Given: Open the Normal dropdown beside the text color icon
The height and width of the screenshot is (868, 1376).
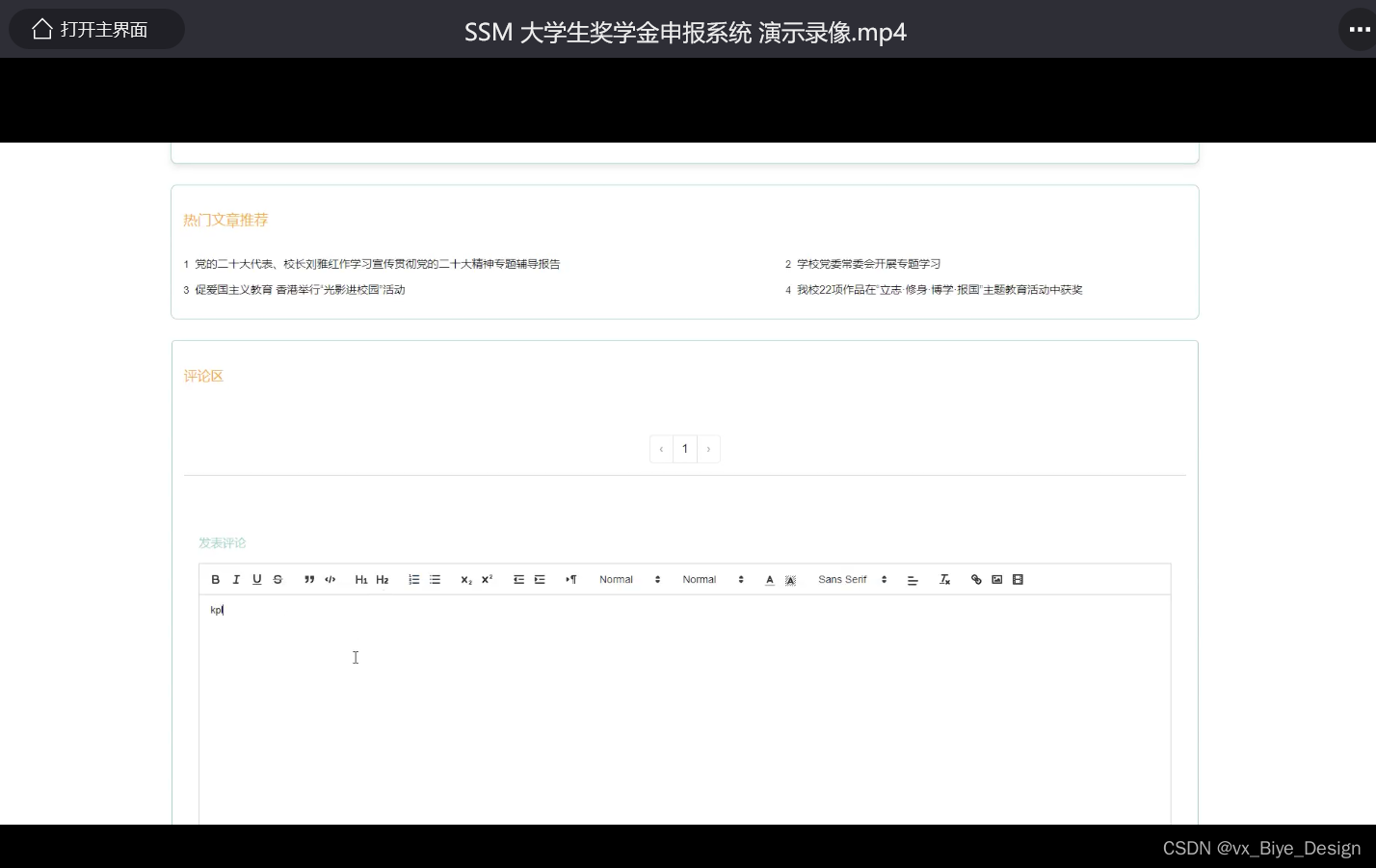Looking at the screenshot, I should pyautogui.click(x=714, y=580).
